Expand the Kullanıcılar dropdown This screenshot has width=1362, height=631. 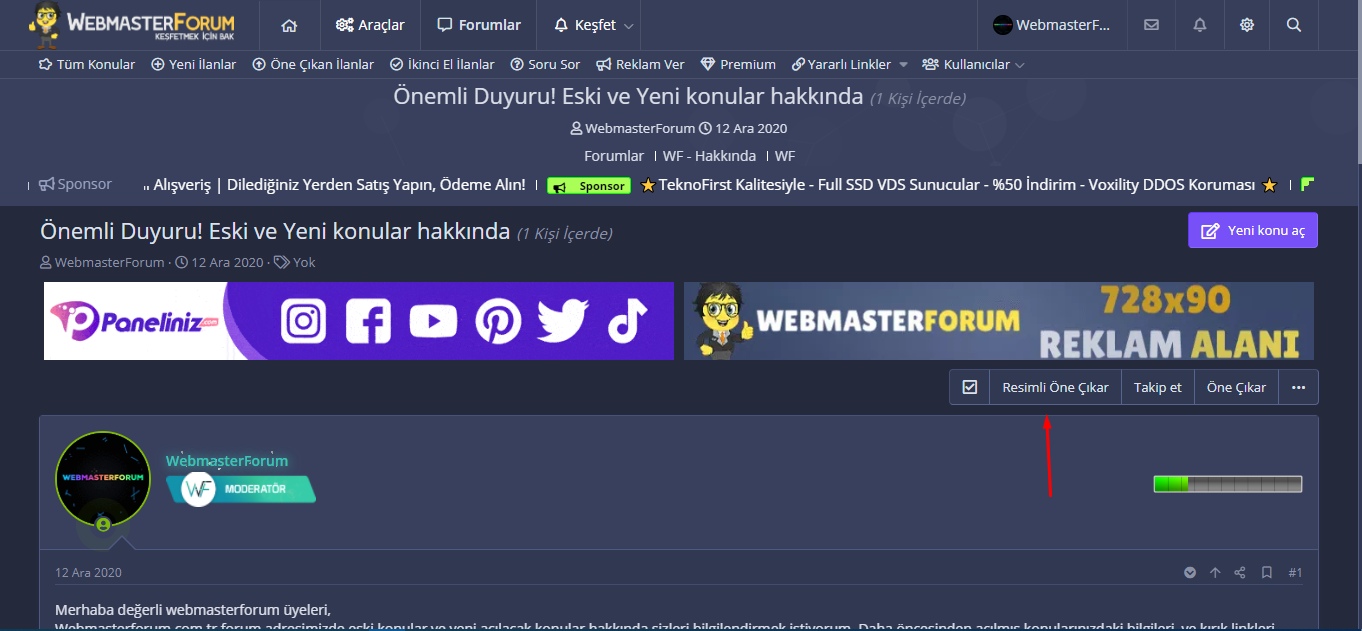tap(973, 64)
